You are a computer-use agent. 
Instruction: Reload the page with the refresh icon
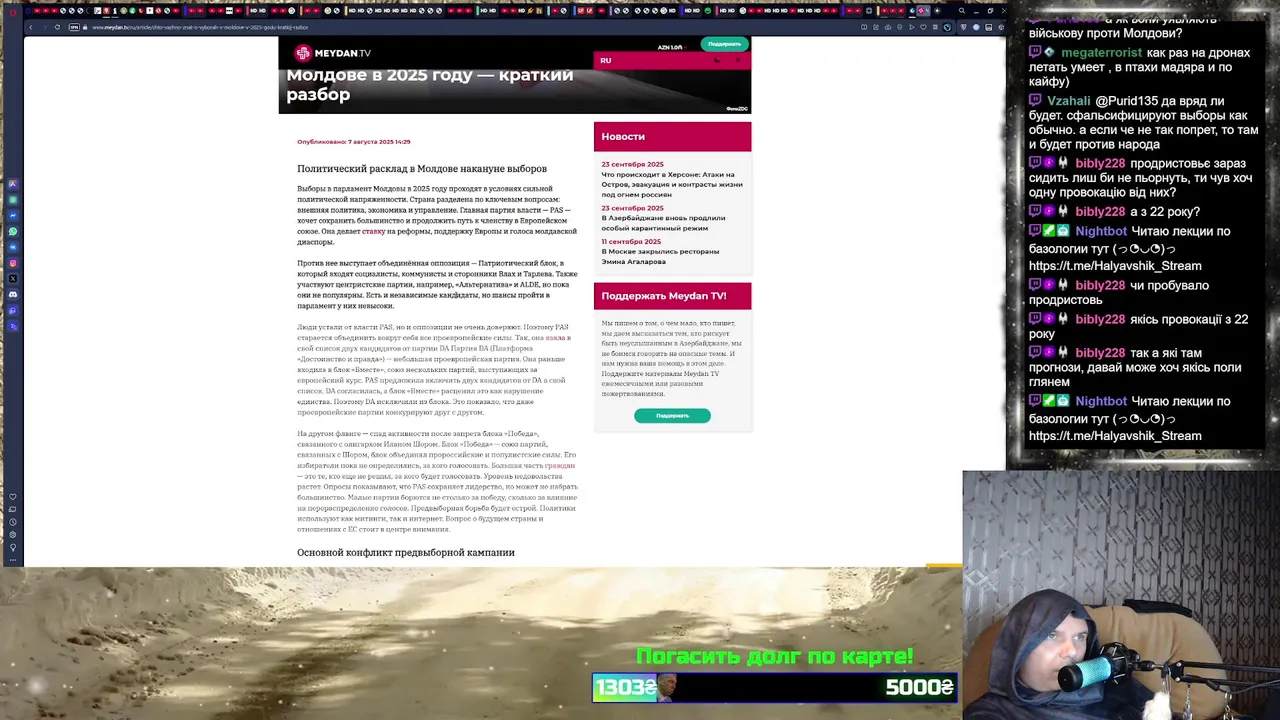coord(57,27)
